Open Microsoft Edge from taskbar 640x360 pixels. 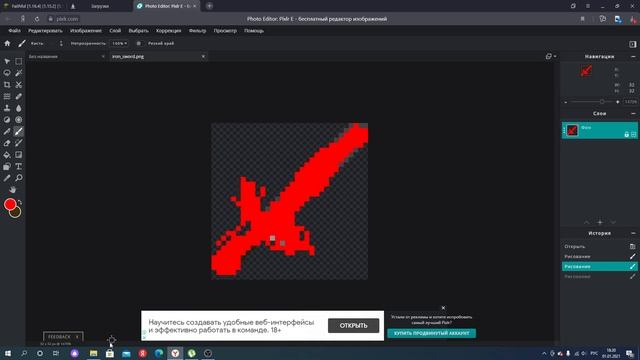[159, 353]
